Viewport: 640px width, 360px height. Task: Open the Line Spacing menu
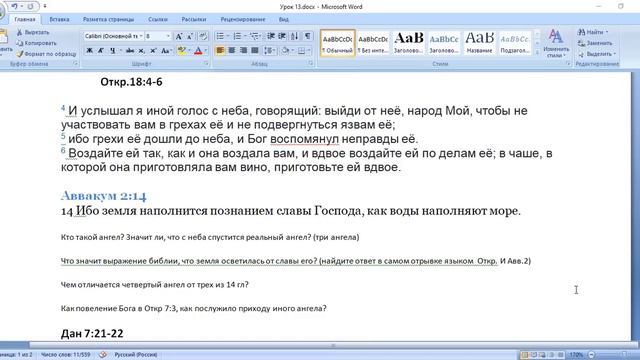point(269,51)
